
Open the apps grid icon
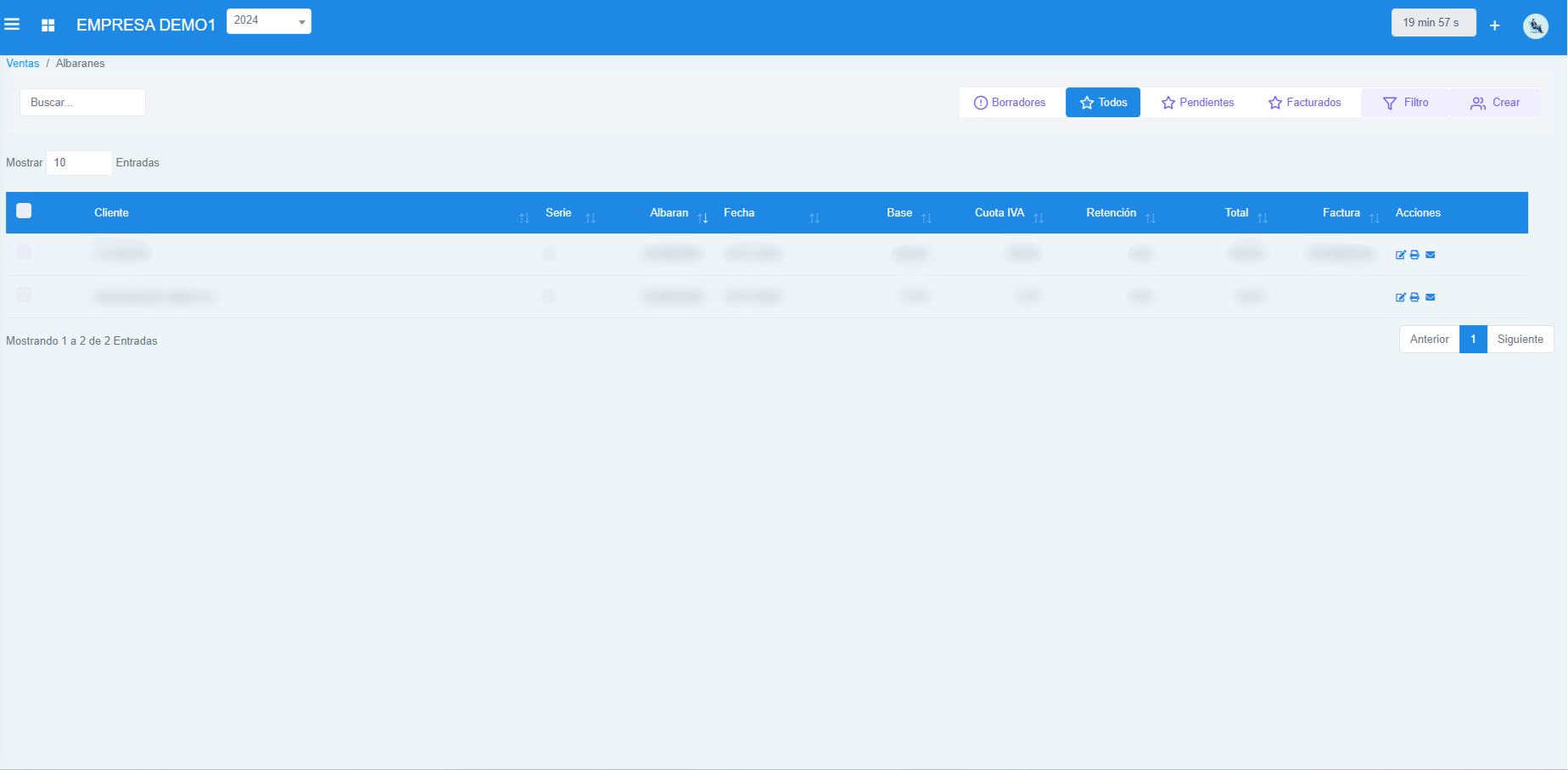[x=48, y=25]
